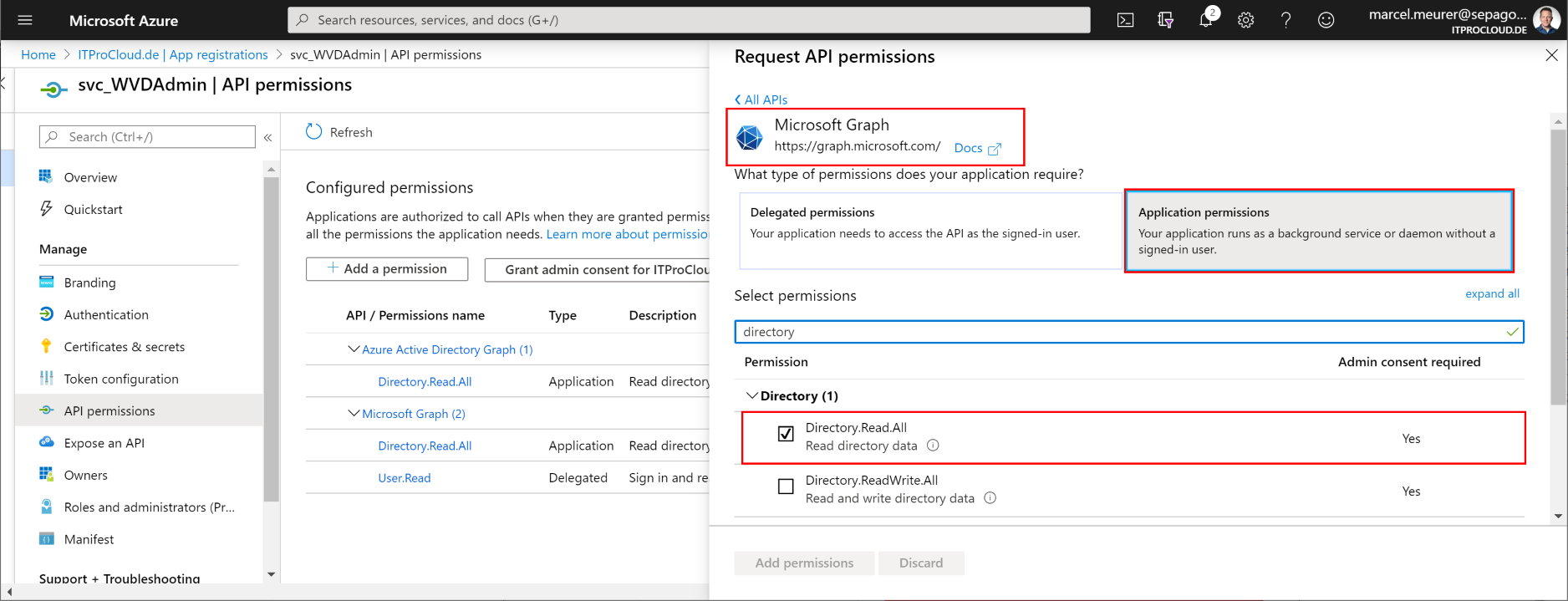Click the scroll left arrow on the bottom scrollbar
The image size is (1568, 601).
9,592
